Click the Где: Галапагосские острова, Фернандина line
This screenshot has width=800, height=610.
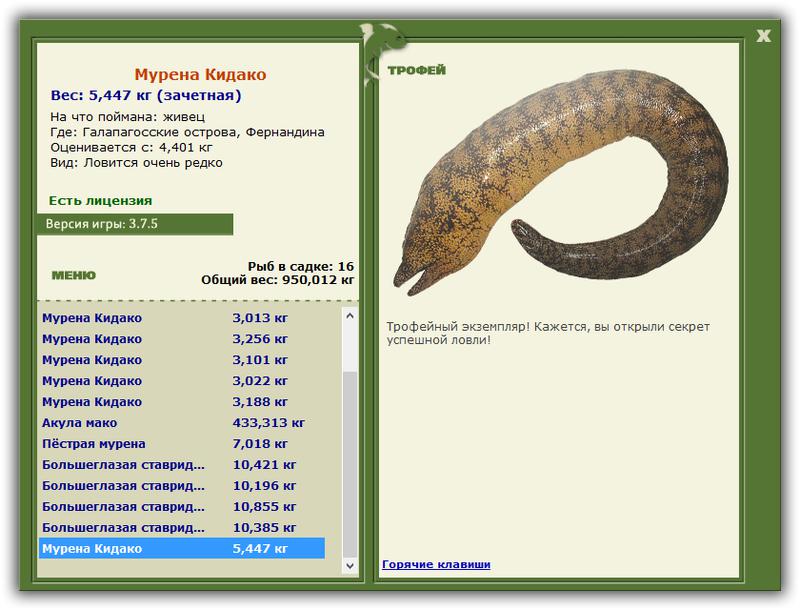[187, 132]
